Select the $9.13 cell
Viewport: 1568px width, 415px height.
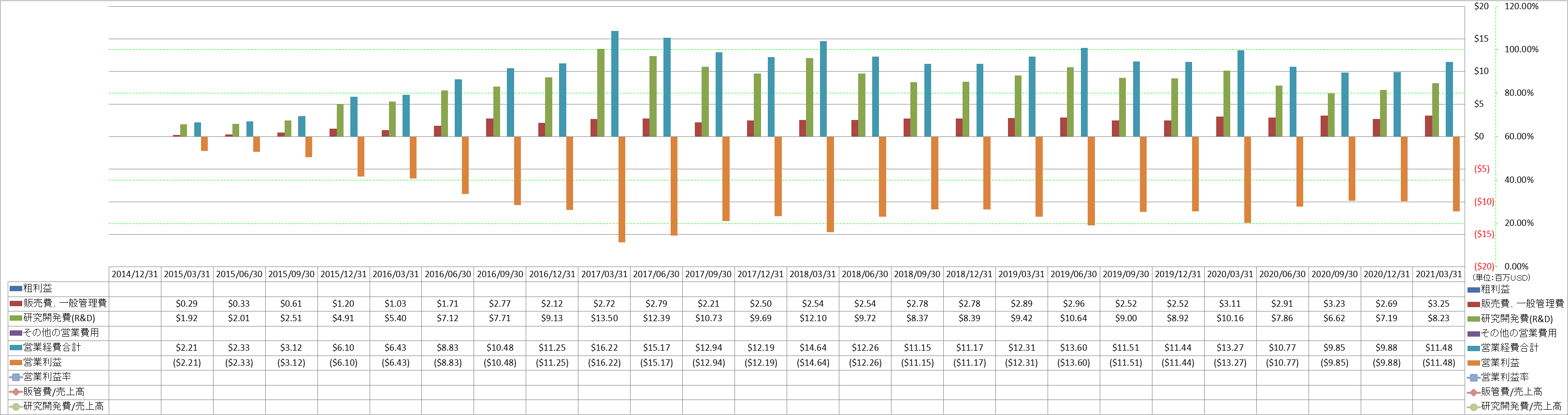coord(552,318)
